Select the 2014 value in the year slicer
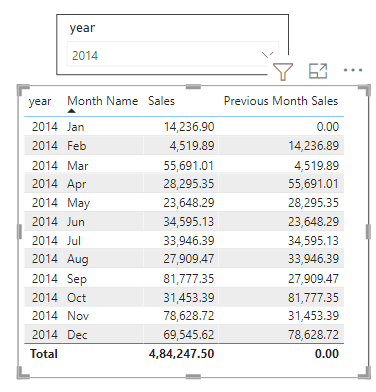The width and height of the screenshot is (376, 392). pos(85,55)
